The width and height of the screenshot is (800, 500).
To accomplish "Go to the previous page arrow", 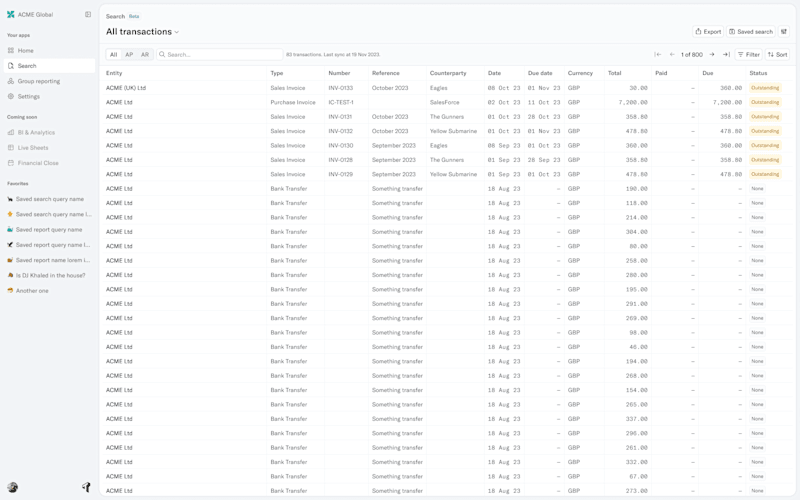I will pyautogui.click(x=672, y=55).
